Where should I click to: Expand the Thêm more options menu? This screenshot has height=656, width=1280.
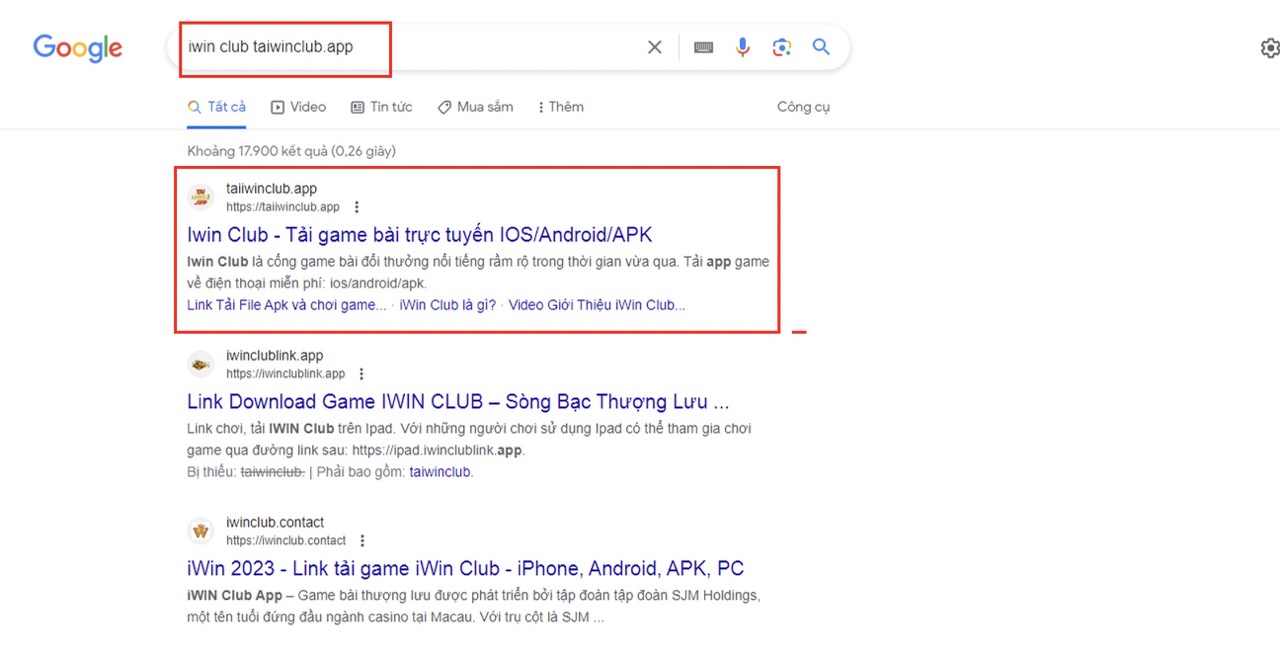point(561,107)
